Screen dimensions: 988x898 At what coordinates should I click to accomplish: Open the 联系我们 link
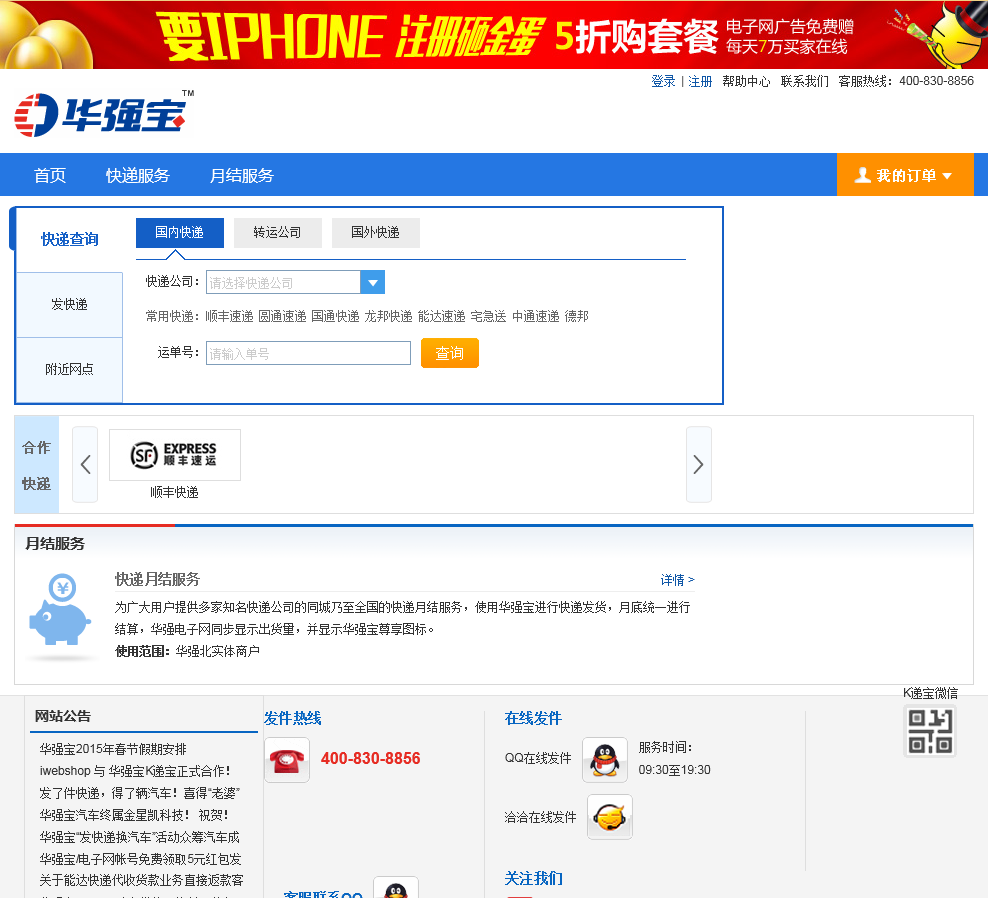coord(805,81)
